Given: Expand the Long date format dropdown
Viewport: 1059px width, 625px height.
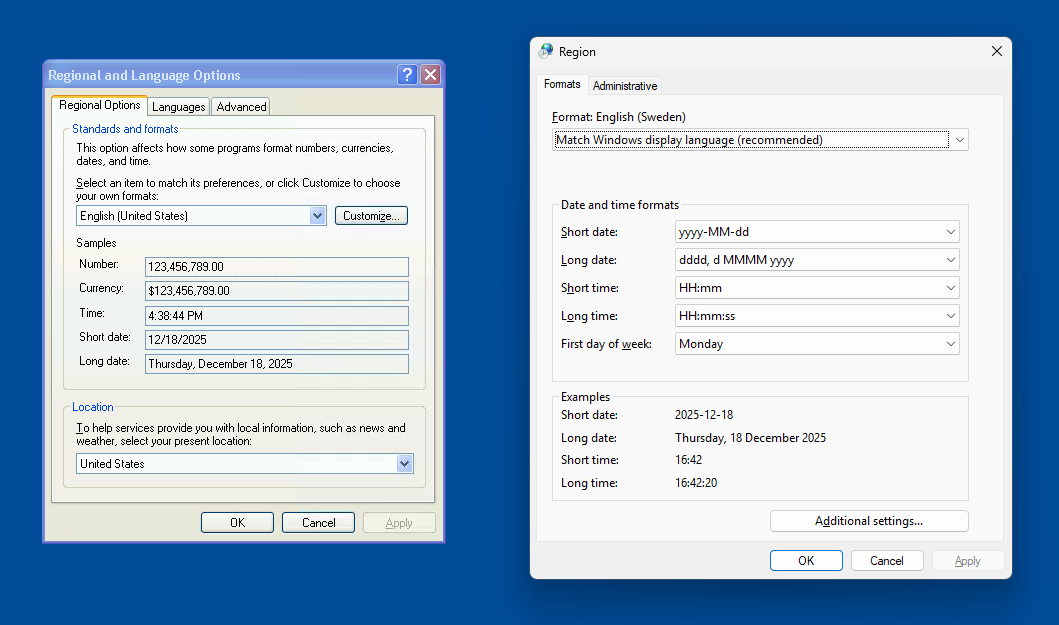Looking at the screenshot, I should coord(950,260).
